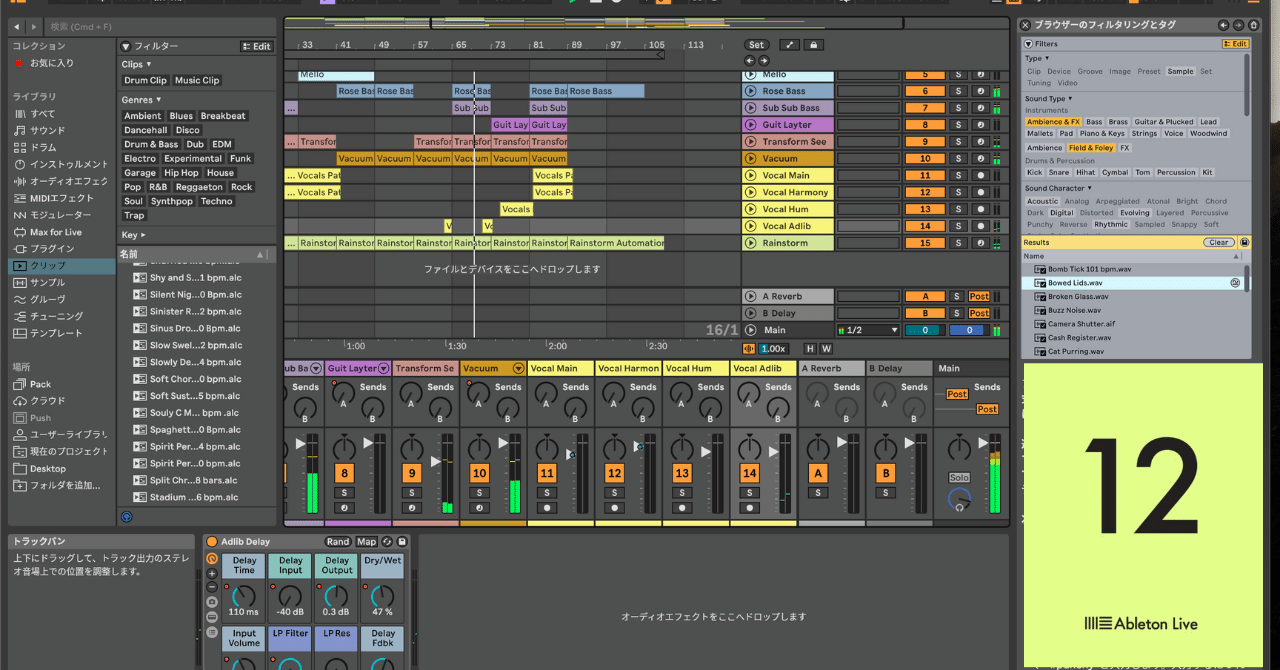
Task: Select the Bomb Tick 101 bpm.wav file icon
Action: (x=1040, y=269)
